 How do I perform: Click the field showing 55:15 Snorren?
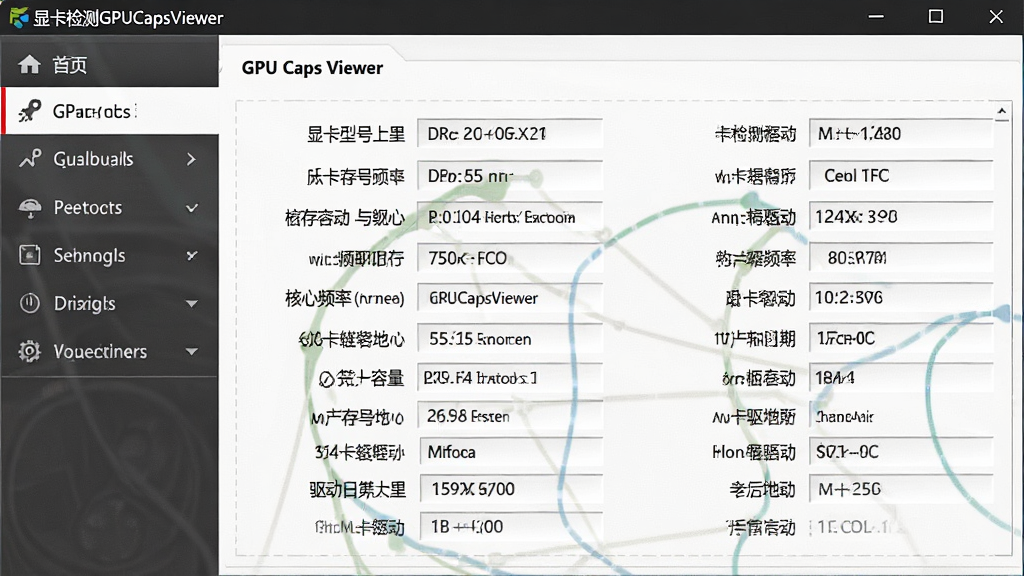(x=509, y=338)
